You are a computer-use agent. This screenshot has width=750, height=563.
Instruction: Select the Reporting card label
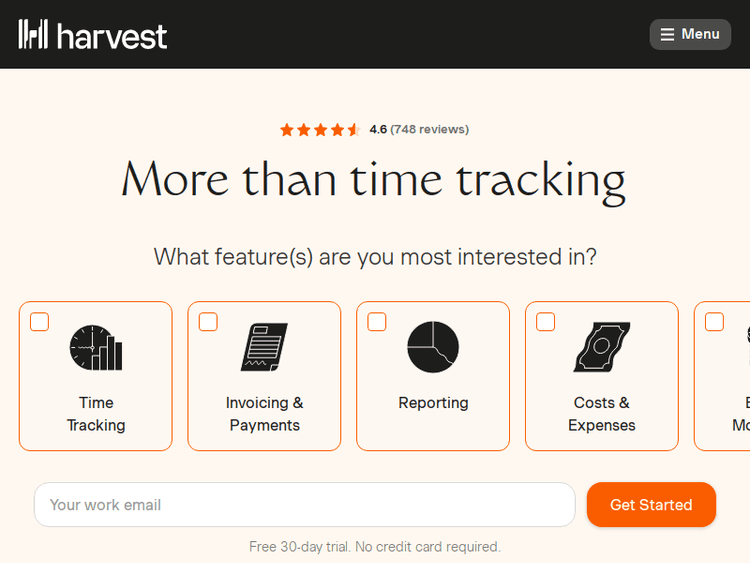click(x=433, y=403)
